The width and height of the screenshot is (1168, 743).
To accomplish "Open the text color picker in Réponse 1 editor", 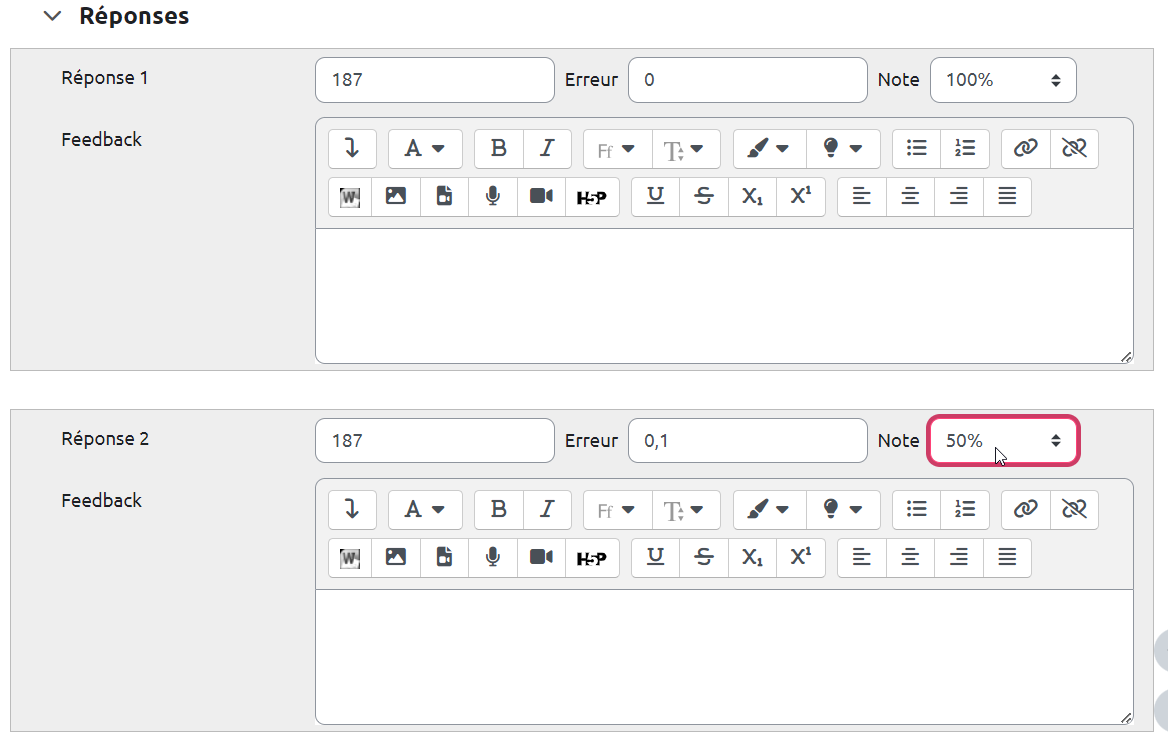I will click(x=768, y=149).
